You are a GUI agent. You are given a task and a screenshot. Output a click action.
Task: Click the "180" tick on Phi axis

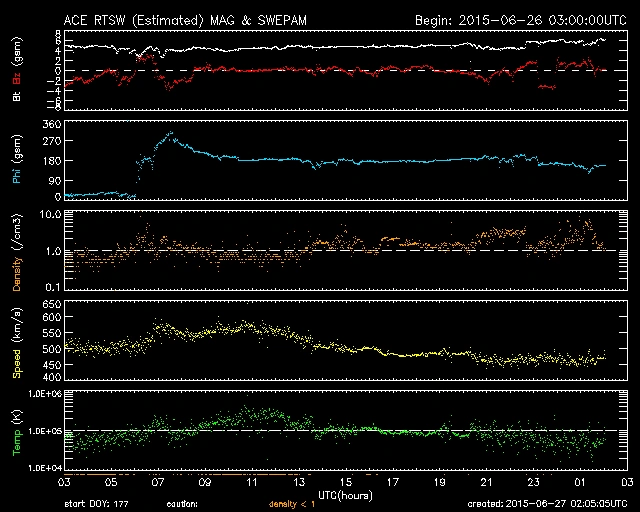tap(52, 161)
